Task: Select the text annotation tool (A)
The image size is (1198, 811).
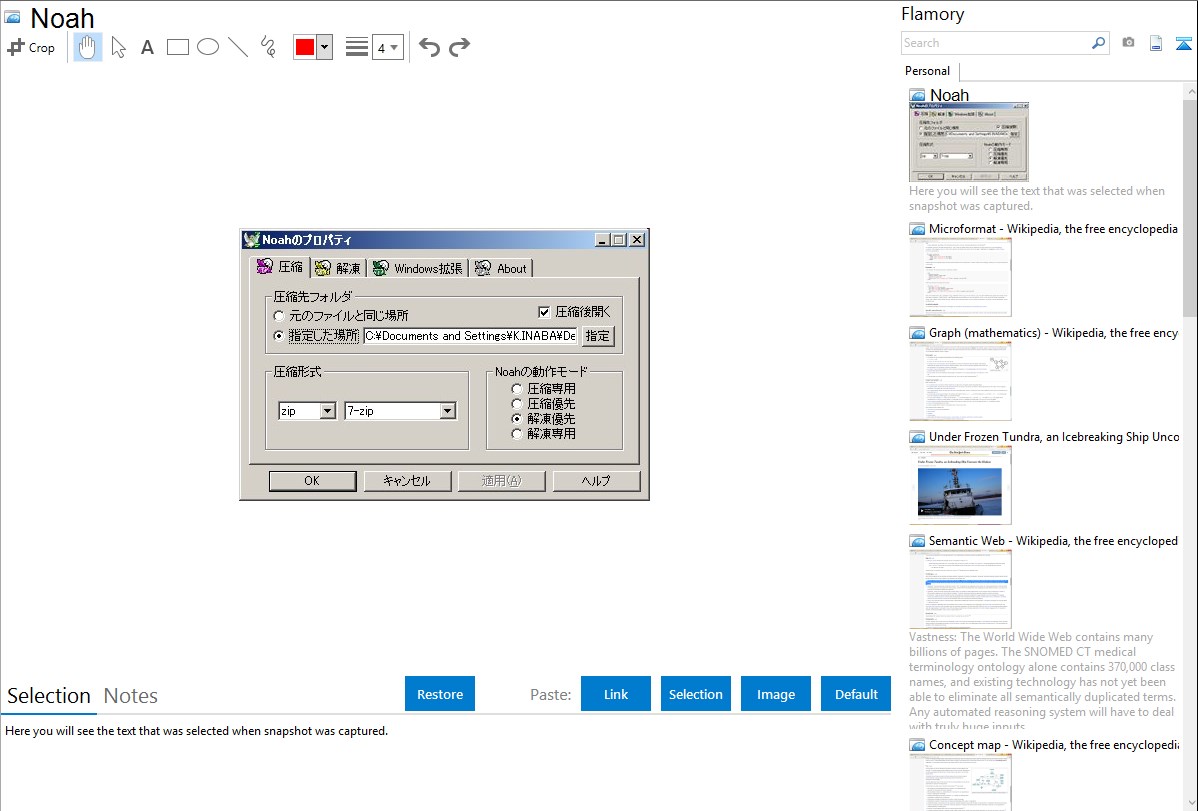Action: (147, 47)
